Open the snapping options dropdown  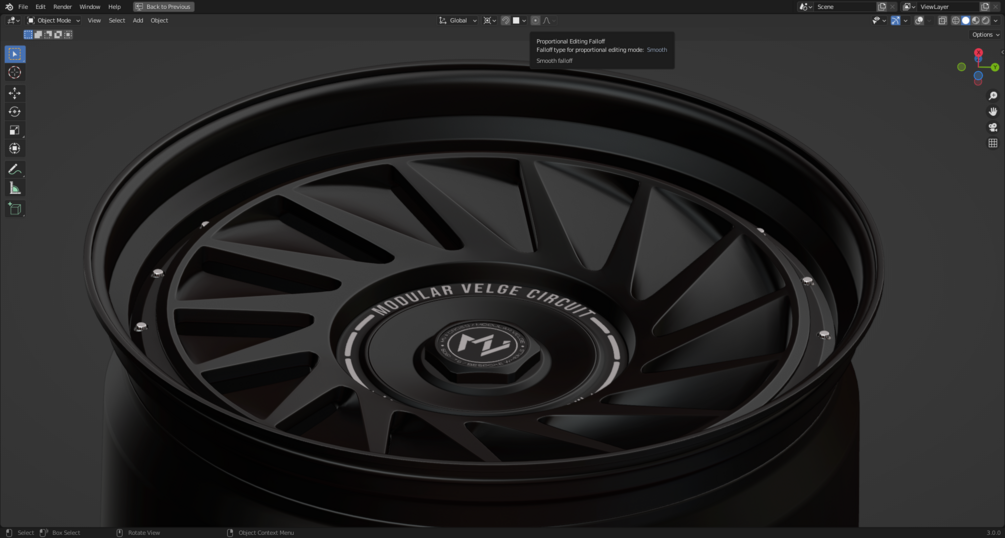pos(519,21)
